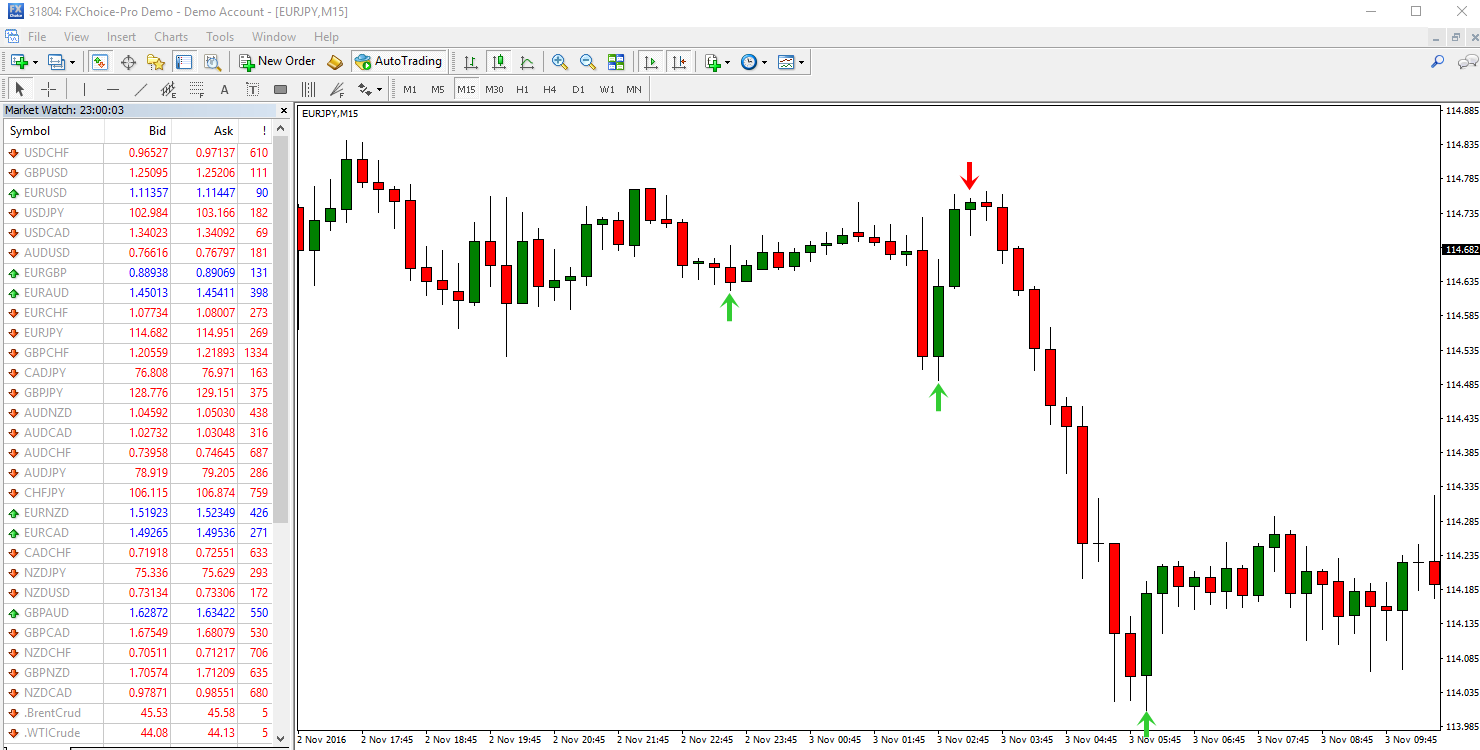Expand the Profiles dropdown arrow
This screenshot has height=750, width=1480.
click(72, 62)
